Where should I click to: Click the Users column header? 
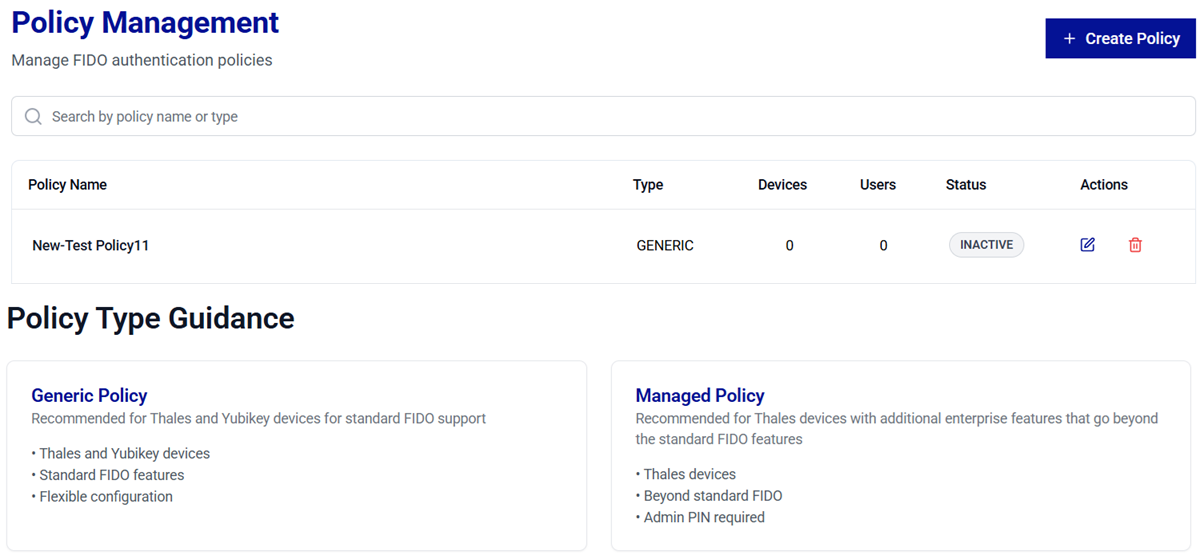pos(877,185)
